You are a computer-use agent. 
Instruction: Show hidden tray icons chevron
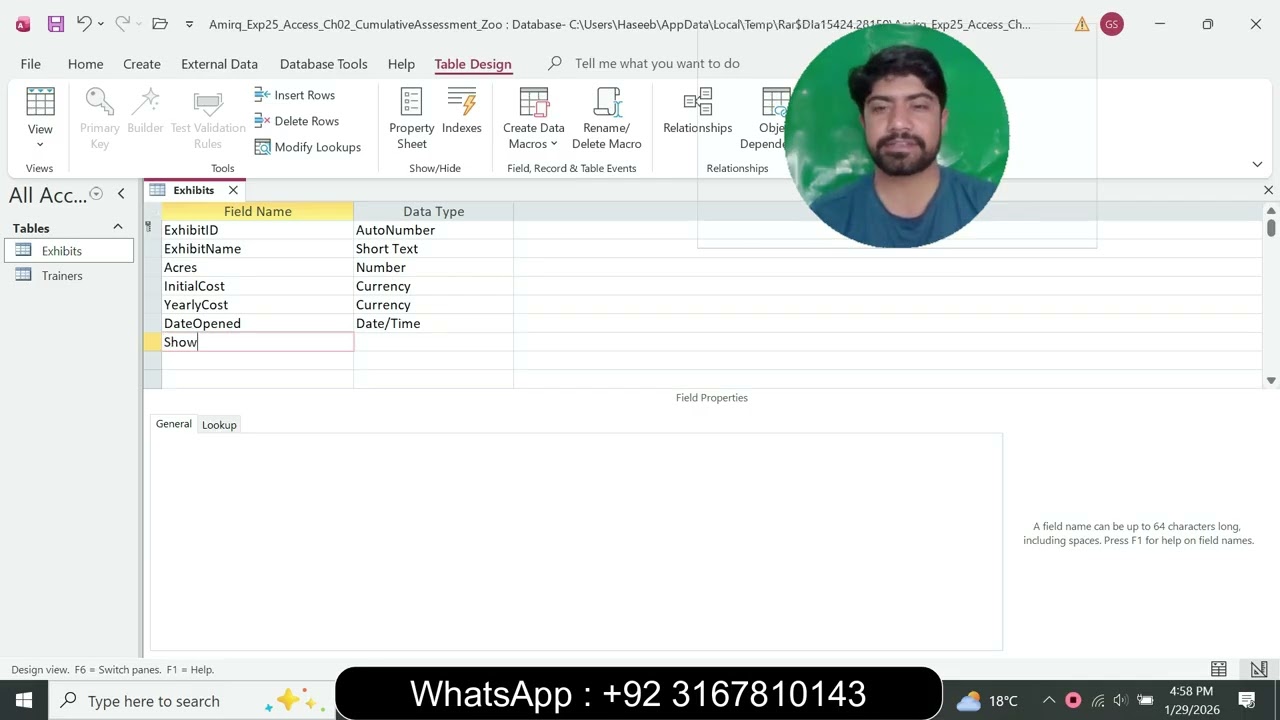[x=1048, y=700]
